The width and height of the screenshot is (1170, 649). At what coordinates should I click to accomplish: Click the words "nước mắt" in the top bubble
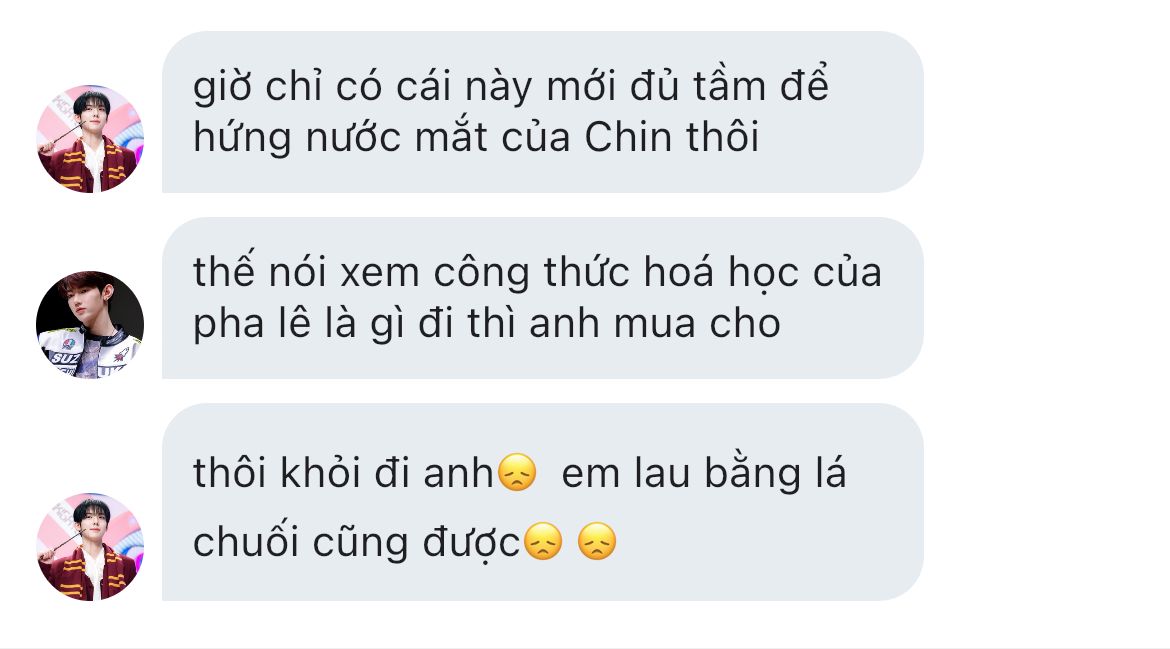397,137
